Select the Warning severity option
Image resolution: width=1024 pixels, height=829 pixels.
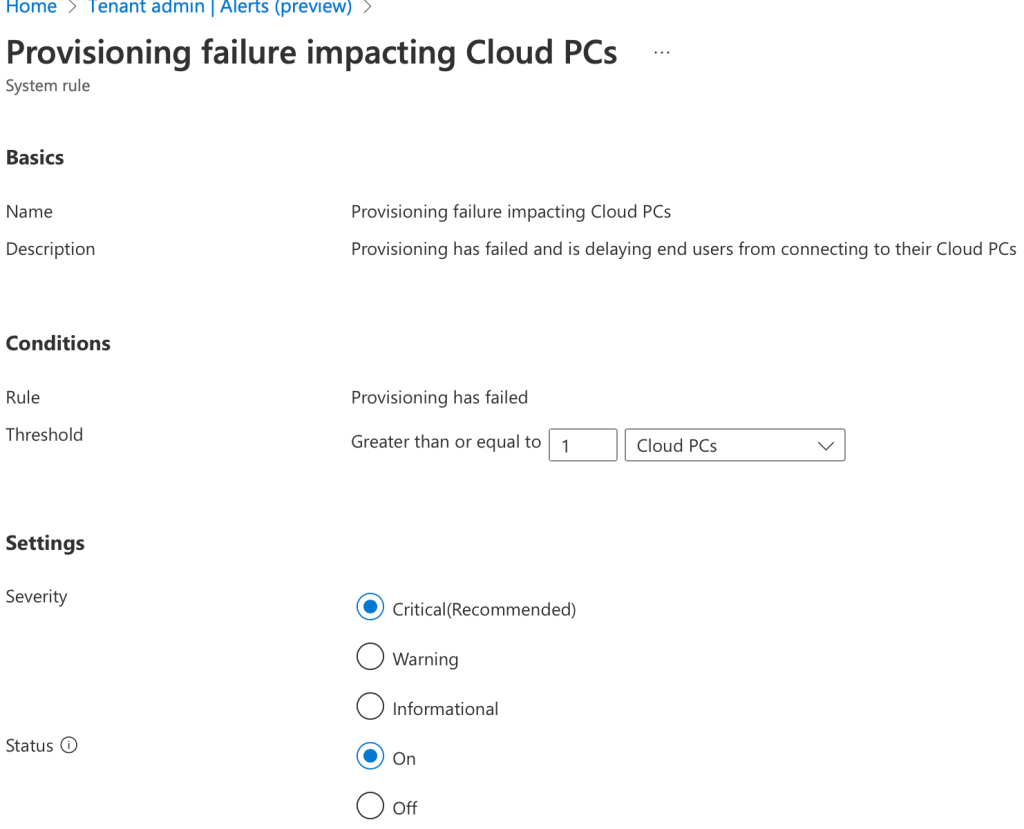(x=370, y=657)
